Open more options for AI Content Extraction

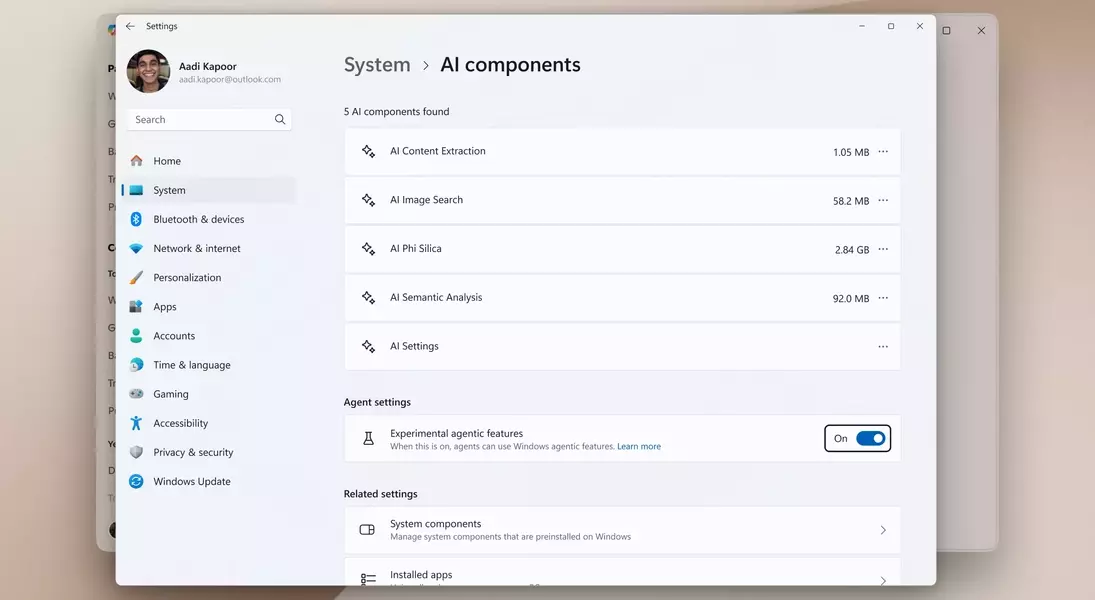[882, 152]
